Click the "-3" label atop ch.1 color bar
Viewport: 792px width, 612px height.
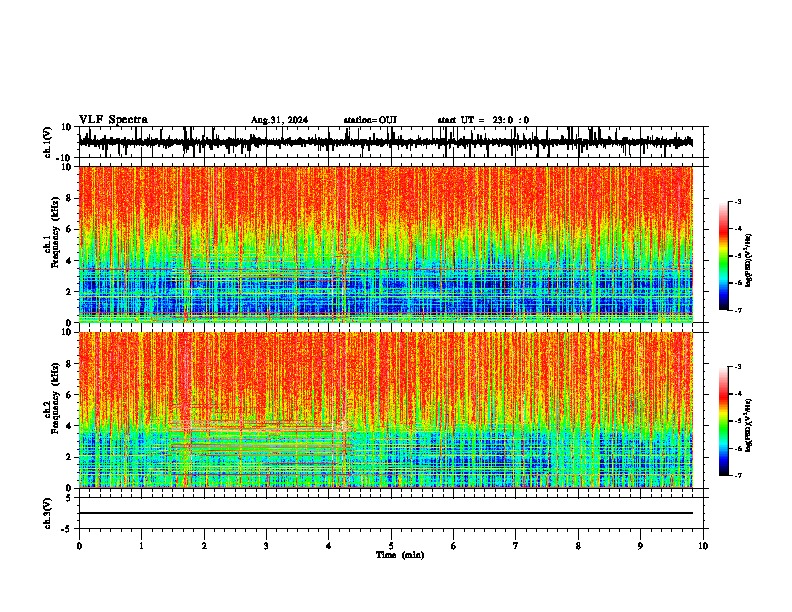click(738, 201)
